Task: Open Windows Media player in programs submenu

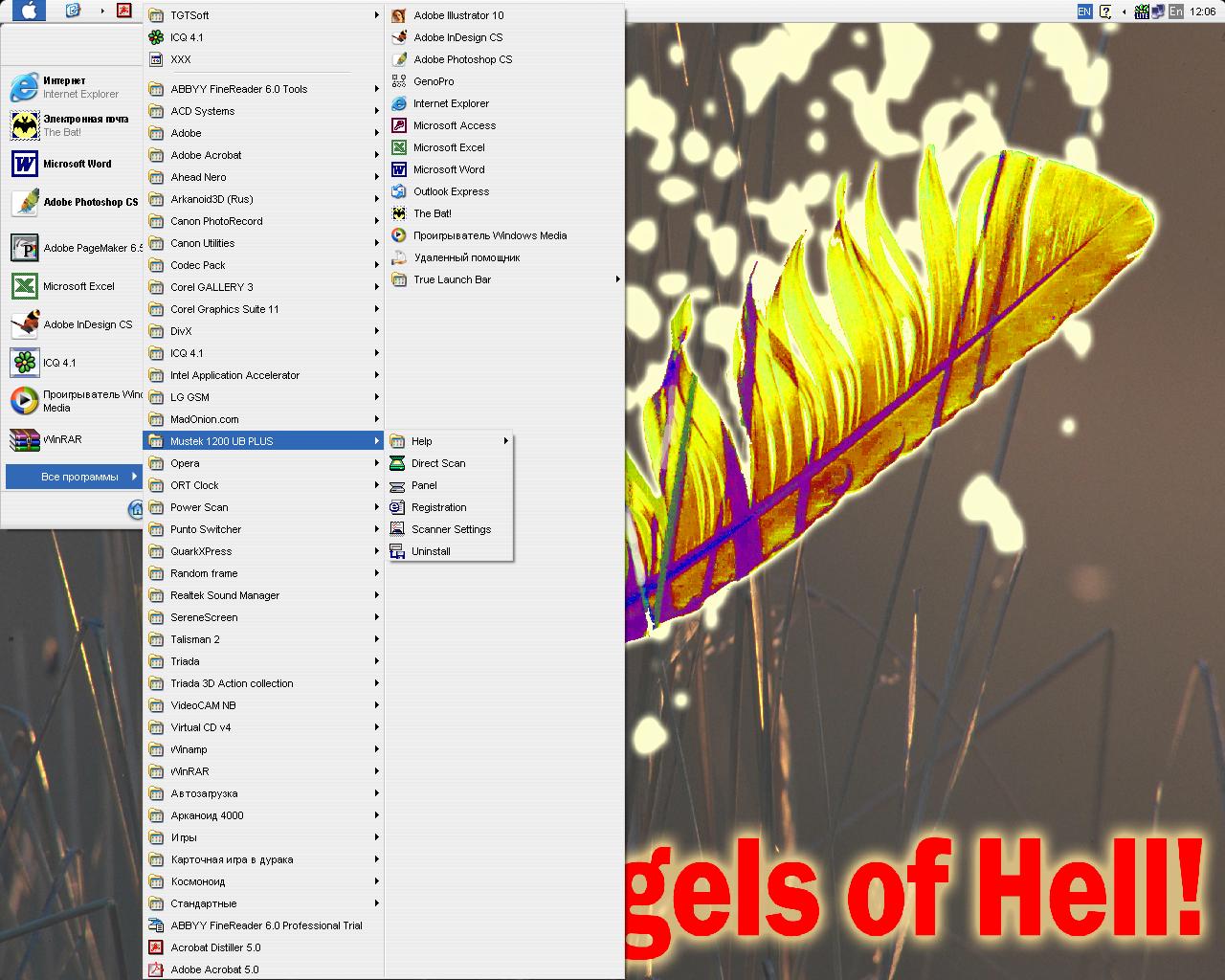Action: pos(490,235)
